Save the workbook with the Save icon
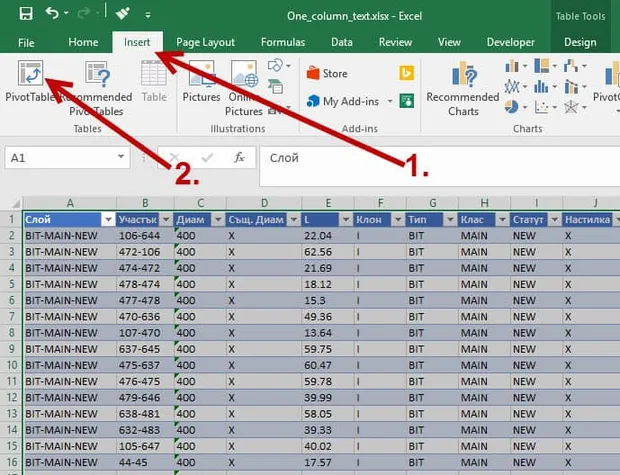 coord(26,14)
